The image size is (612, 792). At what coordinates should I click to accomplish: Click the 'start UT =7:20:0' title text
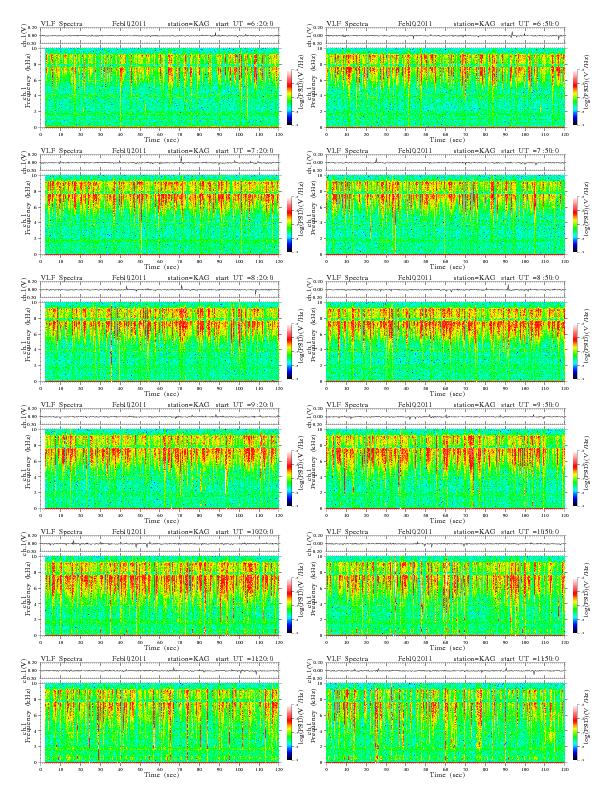244,151
